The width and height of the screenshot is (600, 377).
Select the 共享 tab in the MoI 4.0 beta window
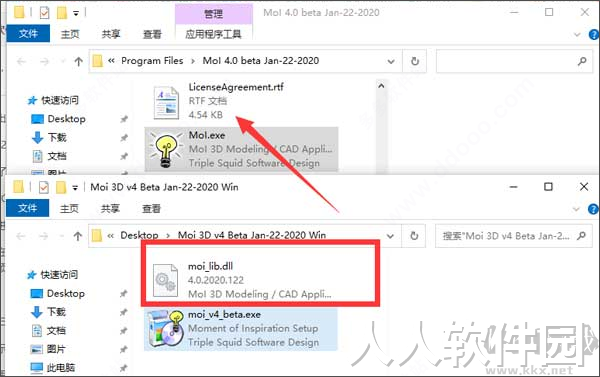[111, 34]
